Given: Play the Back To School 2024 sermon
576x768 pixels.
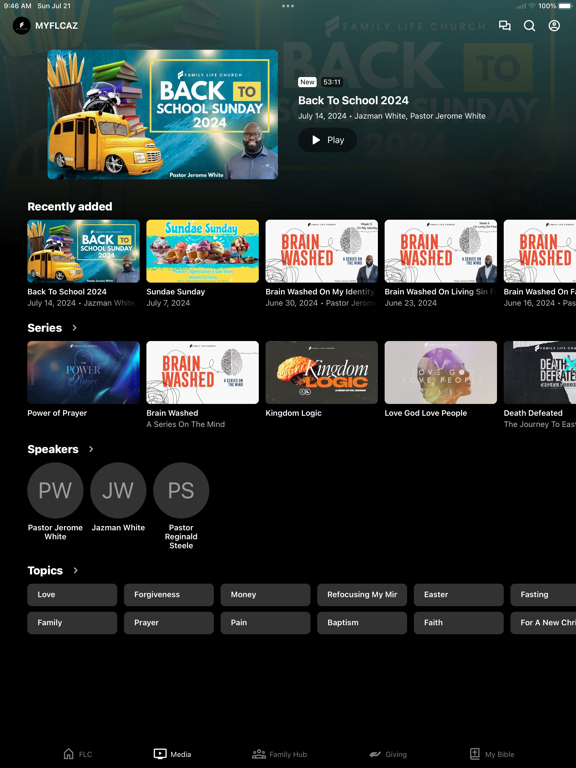Looking at the screenshot, I should [x=328, y=140].
